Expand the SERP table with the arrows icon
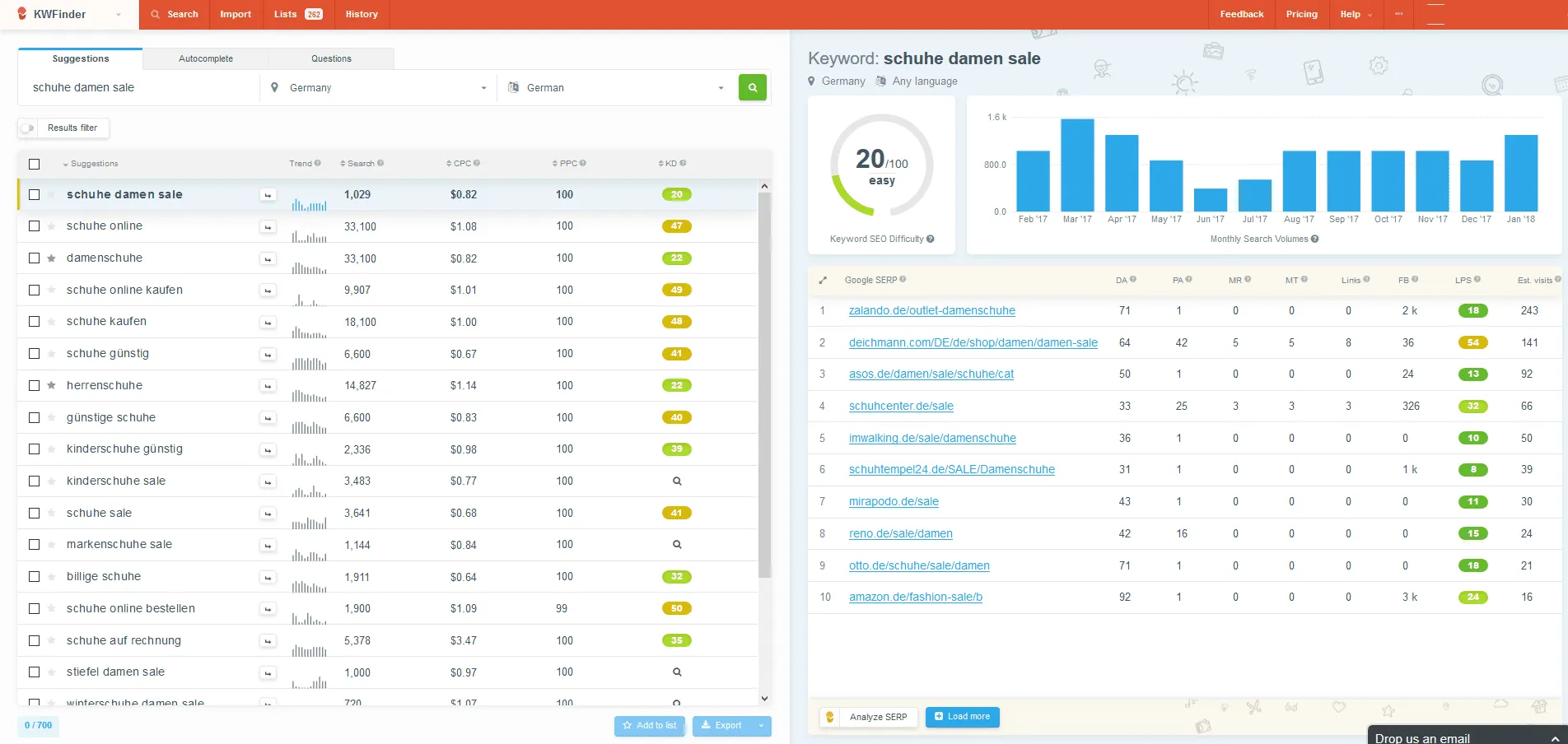The image size is (1568, 744). (823, 281)
